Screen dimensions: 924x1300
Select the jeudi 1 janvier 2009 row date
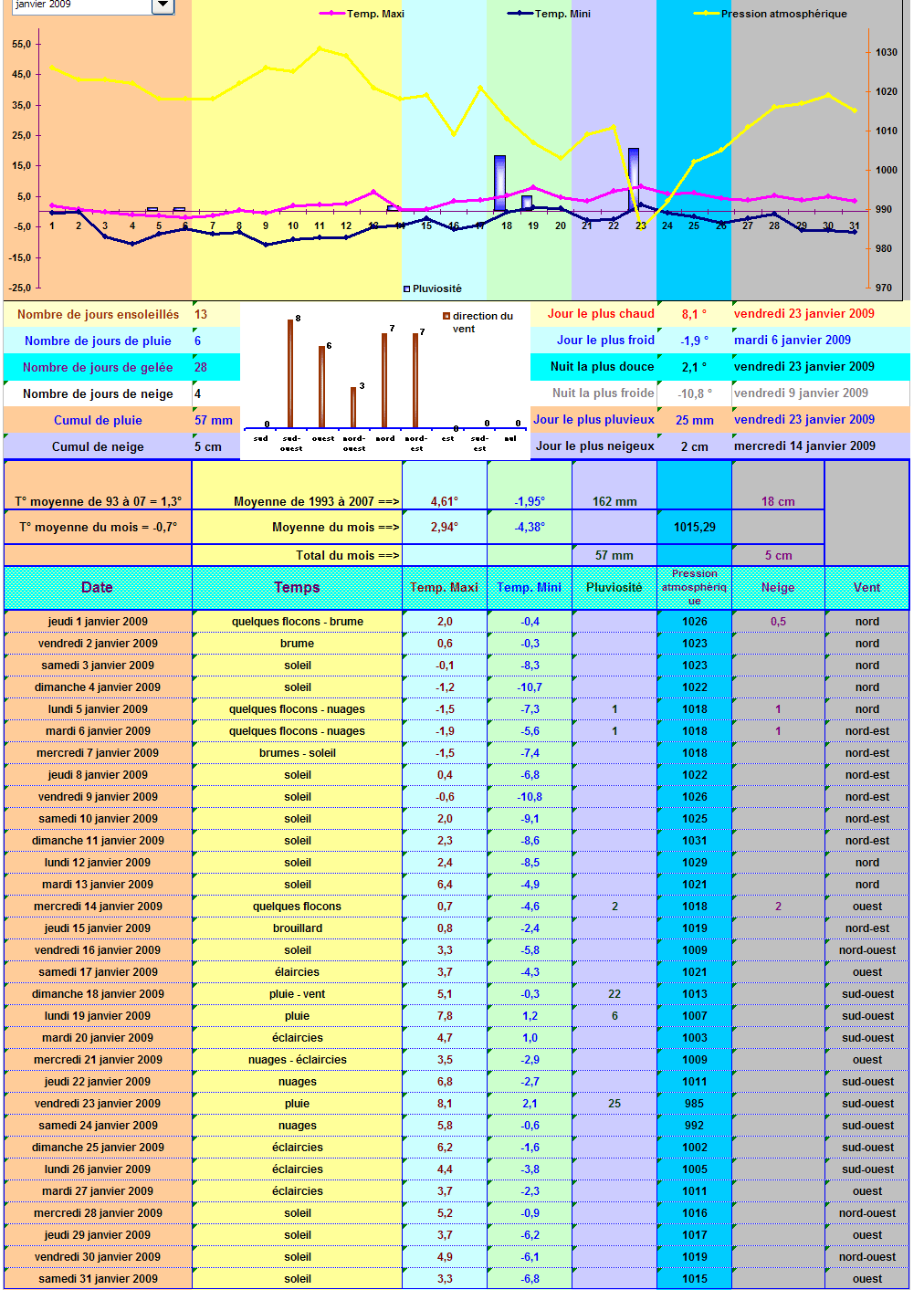pos(98,622)
